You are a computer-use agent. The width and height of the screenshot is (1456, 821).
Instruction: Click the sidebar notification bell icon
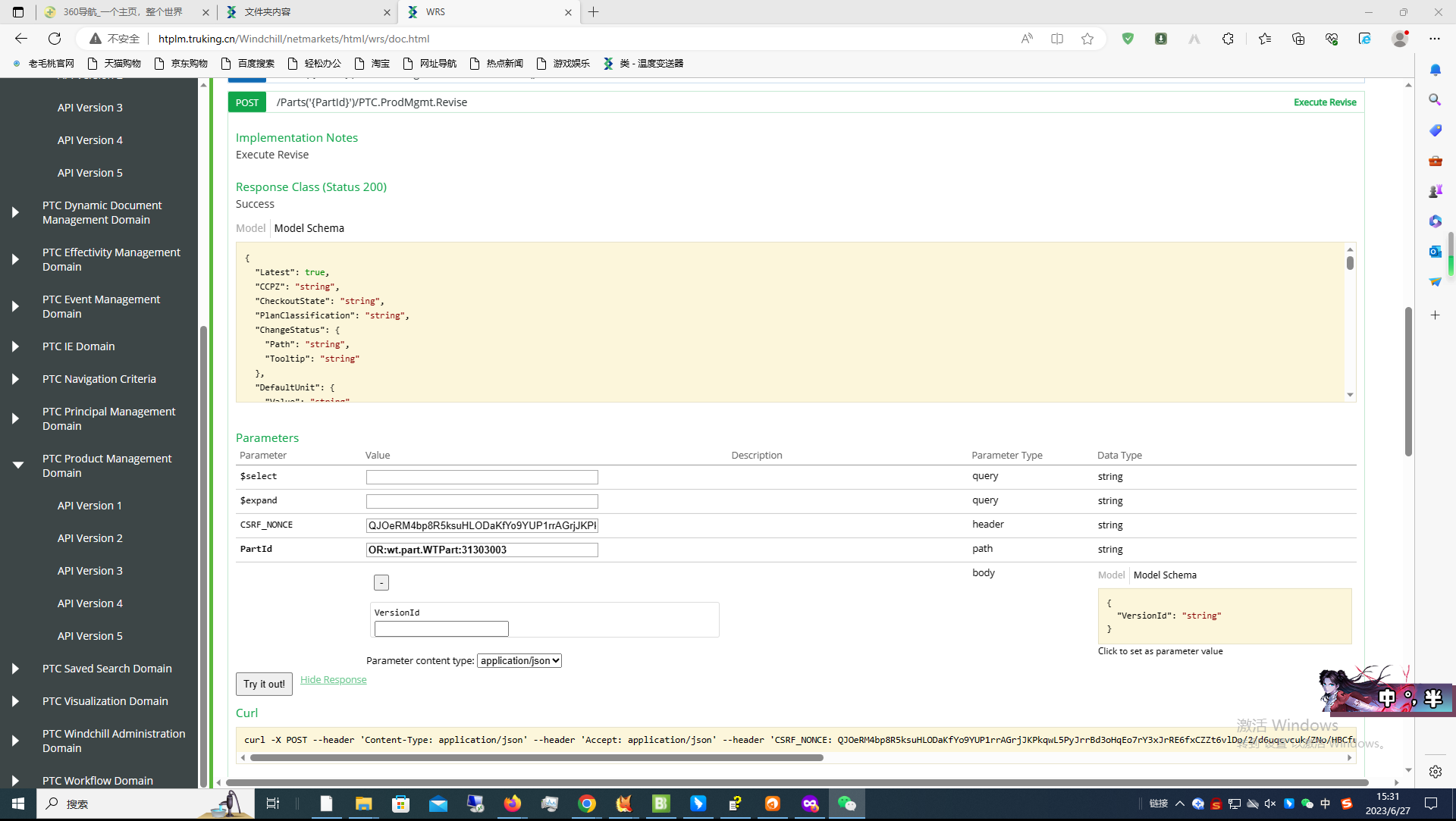tap(1436, 70)
